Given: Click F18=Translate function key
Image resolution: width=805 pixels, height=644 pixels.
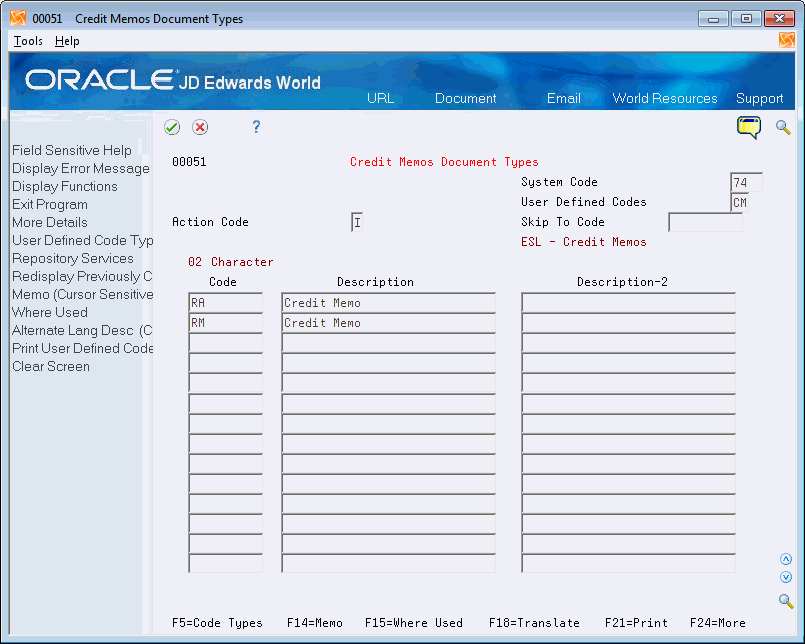Looking at the screenshot, I should [534, 623].
